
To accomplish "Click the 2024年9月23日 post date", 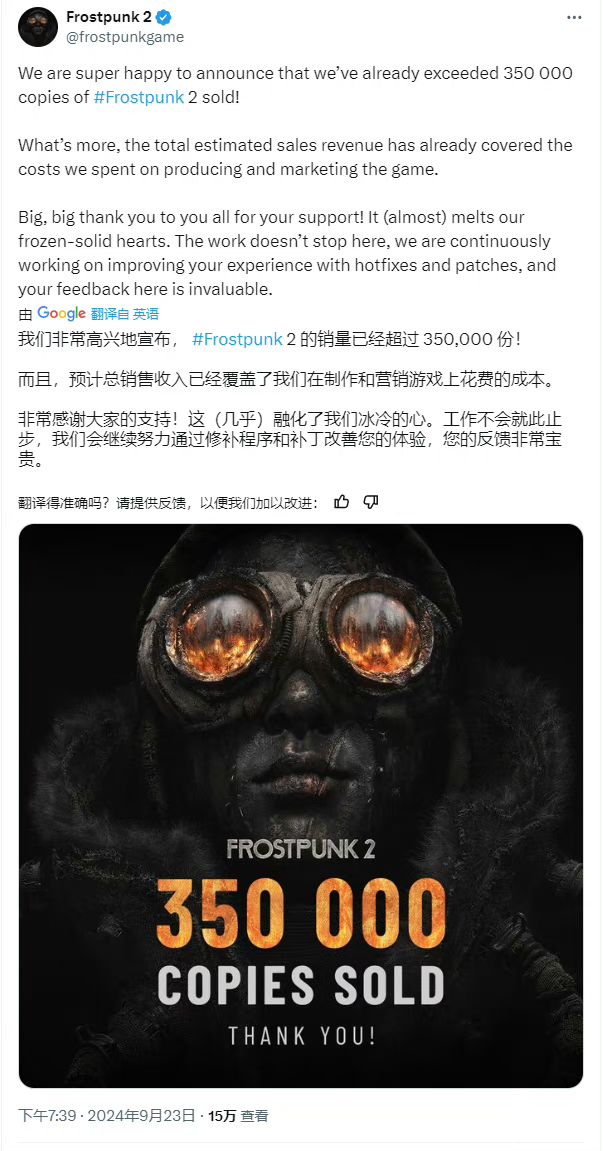I will [142, 1116].
